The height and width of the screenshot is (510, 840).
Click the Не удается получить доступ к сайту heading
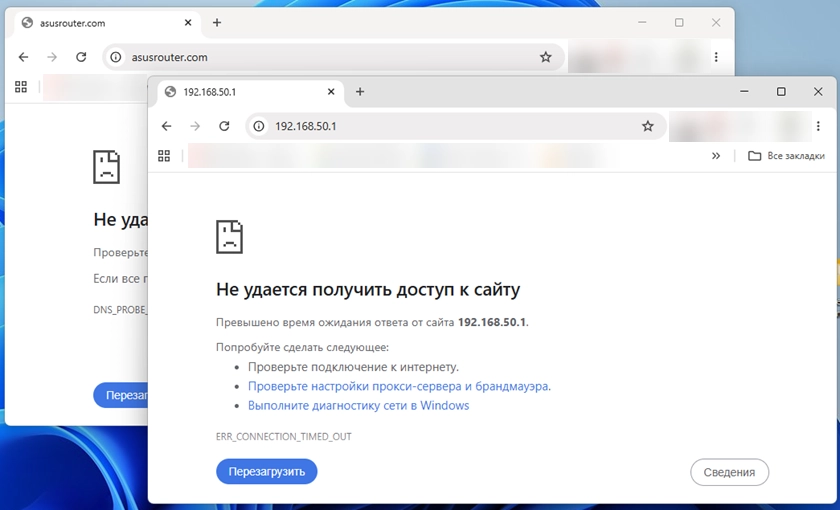tap(368, 290)
